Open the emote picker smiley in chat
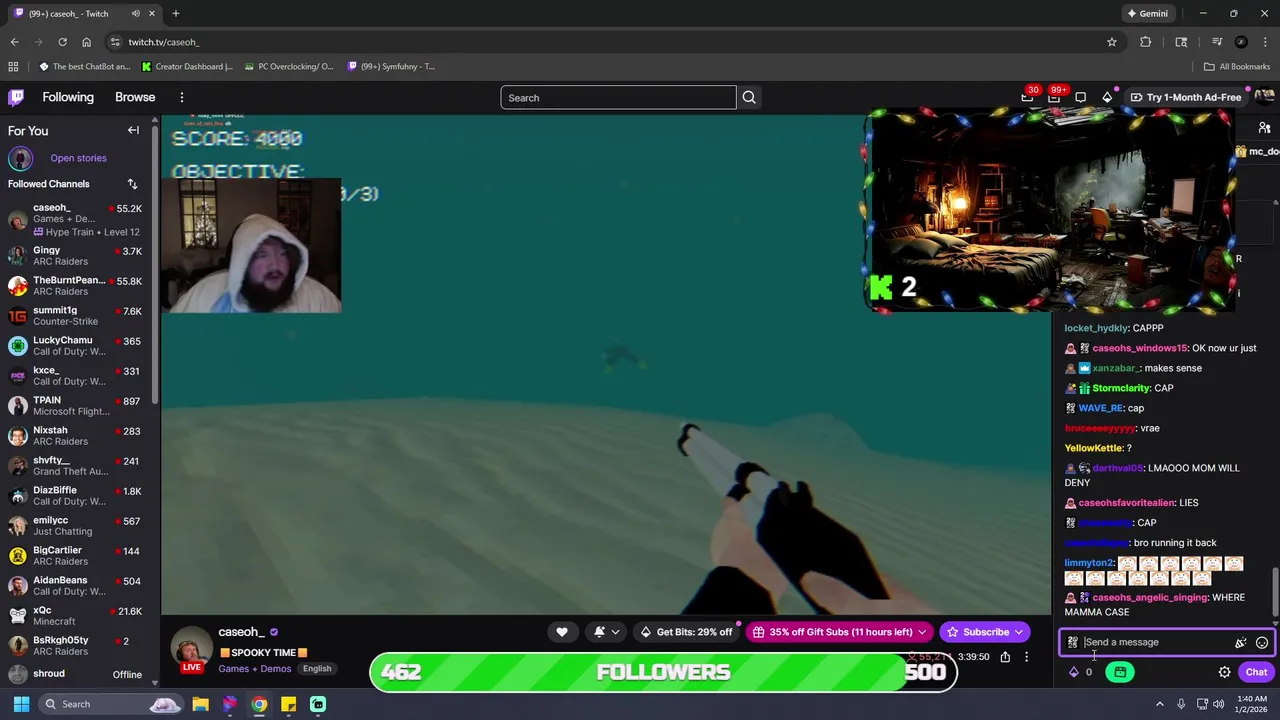Screen dimensions: 1280x720 tap(1262, 643)
